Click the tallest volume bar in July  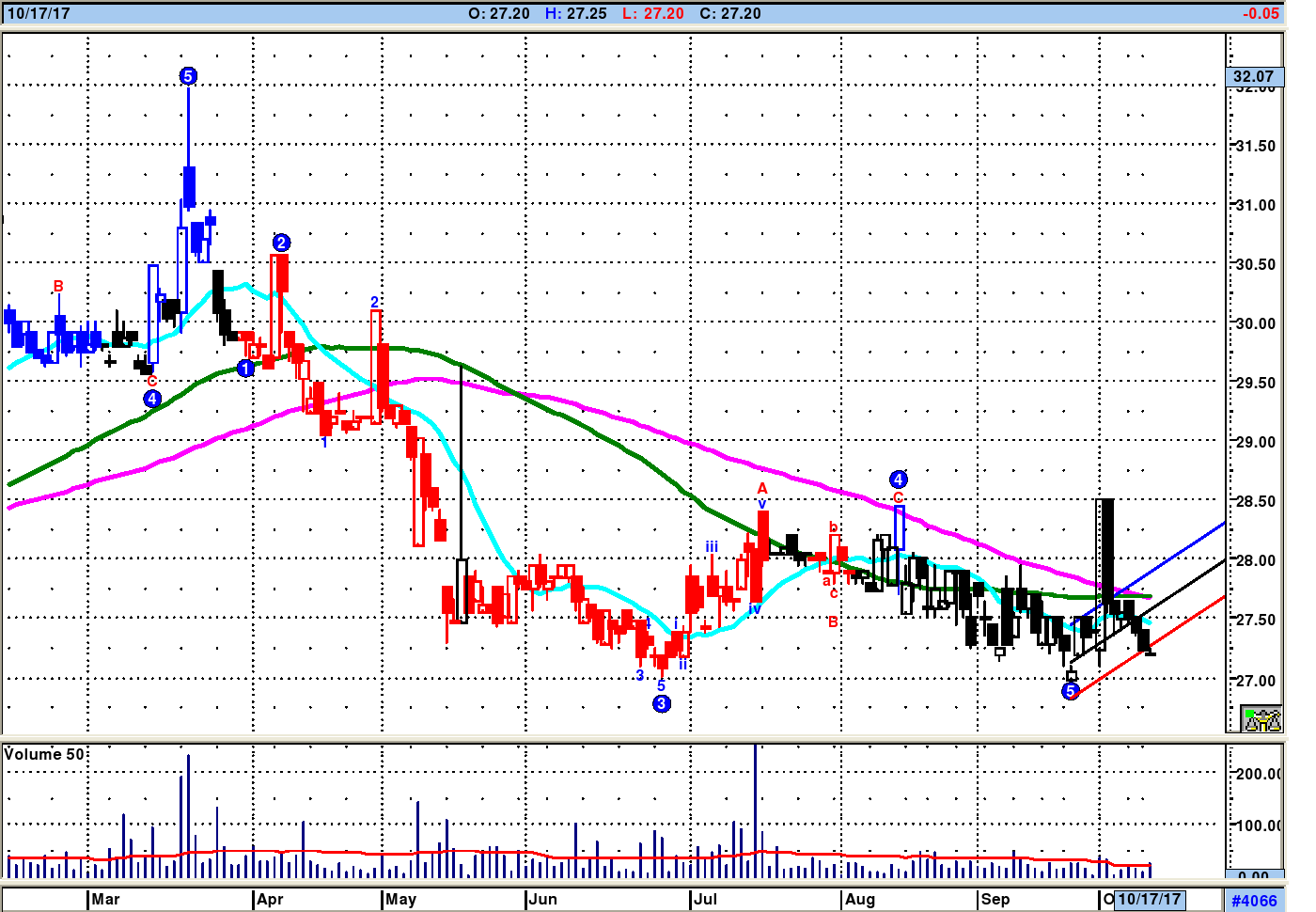coord(755,809)
